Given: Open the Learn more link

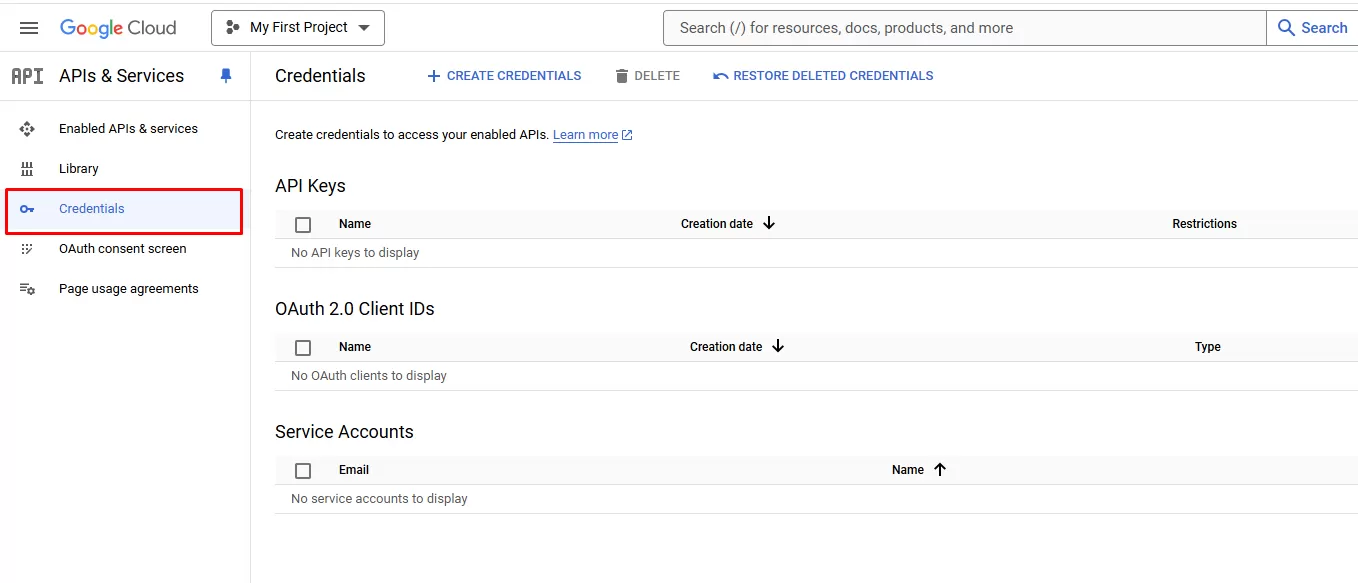Looking at the screenshot, I should pos(585,135).
